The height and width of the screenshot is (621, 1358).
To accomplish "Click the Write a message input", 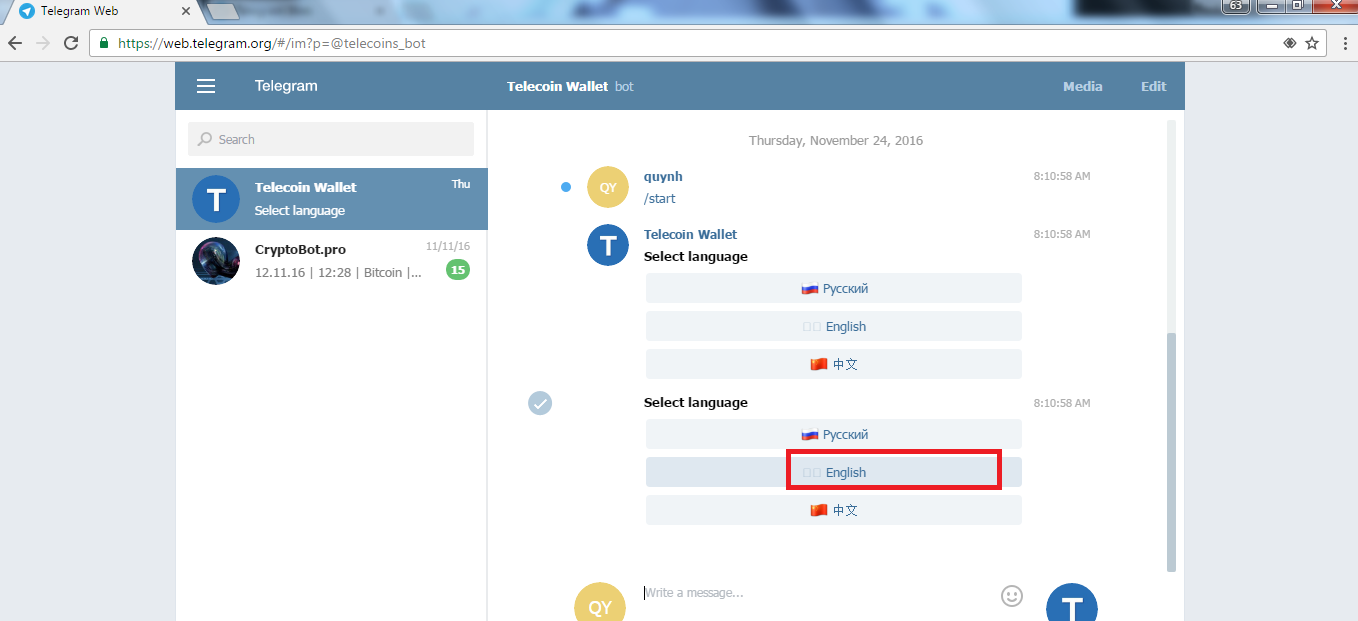I will pos(814,593).
